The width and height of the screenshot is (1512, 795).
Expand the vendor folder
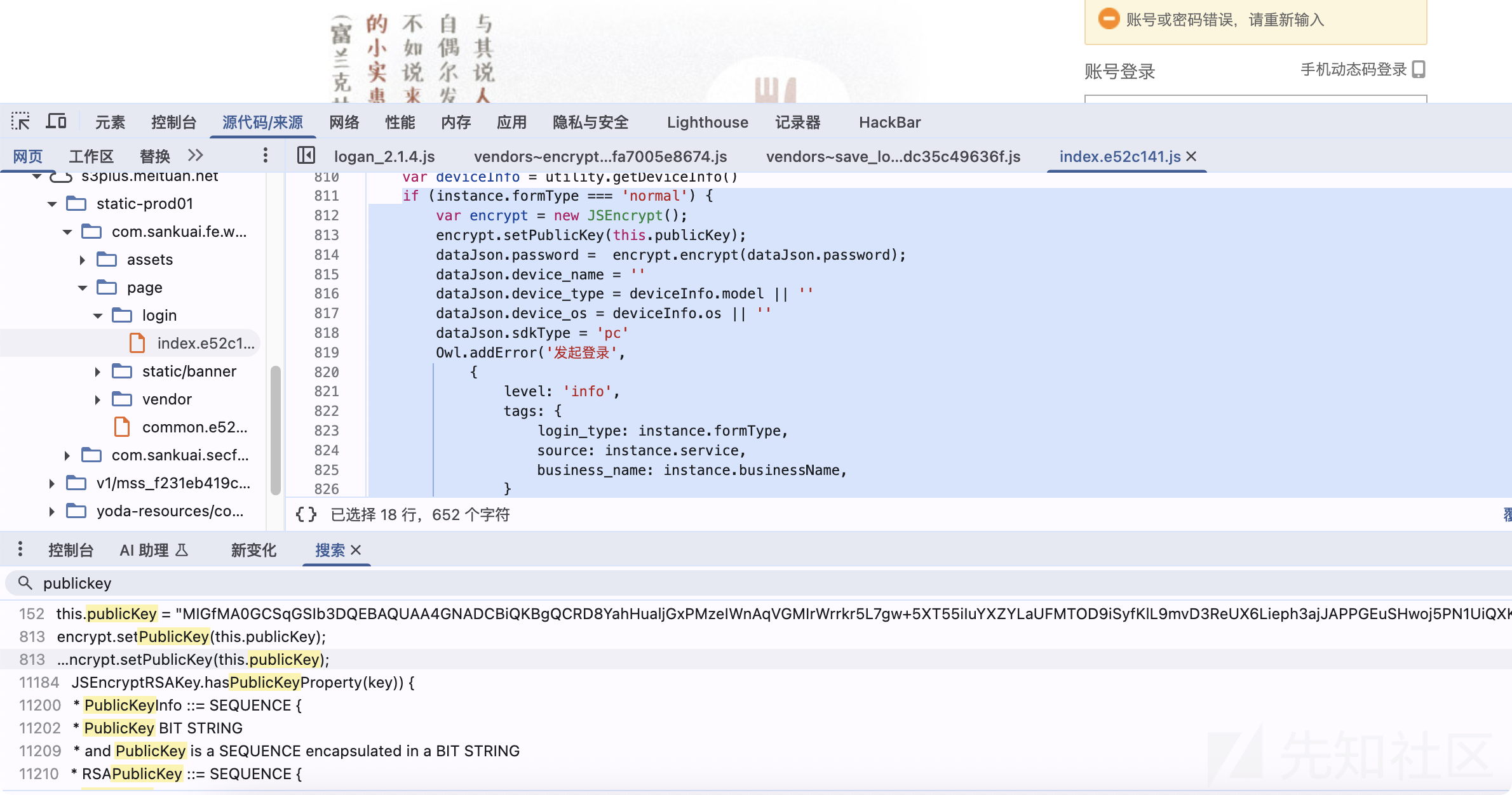pos(98,399)
